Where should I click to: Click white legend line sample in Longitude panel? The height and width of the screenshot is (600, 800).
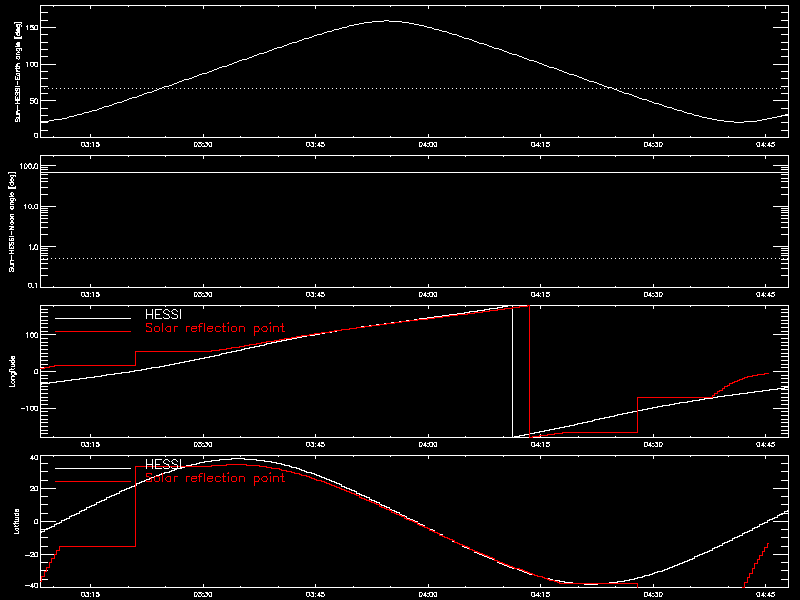click(93, 318)
